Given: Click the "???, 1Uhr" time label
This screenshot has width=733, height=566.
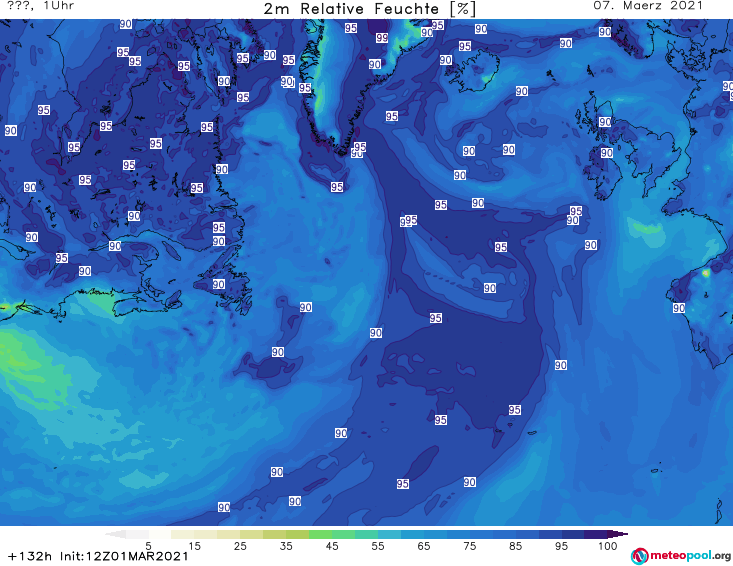Looking at the screenshot, I should [40, 6].
